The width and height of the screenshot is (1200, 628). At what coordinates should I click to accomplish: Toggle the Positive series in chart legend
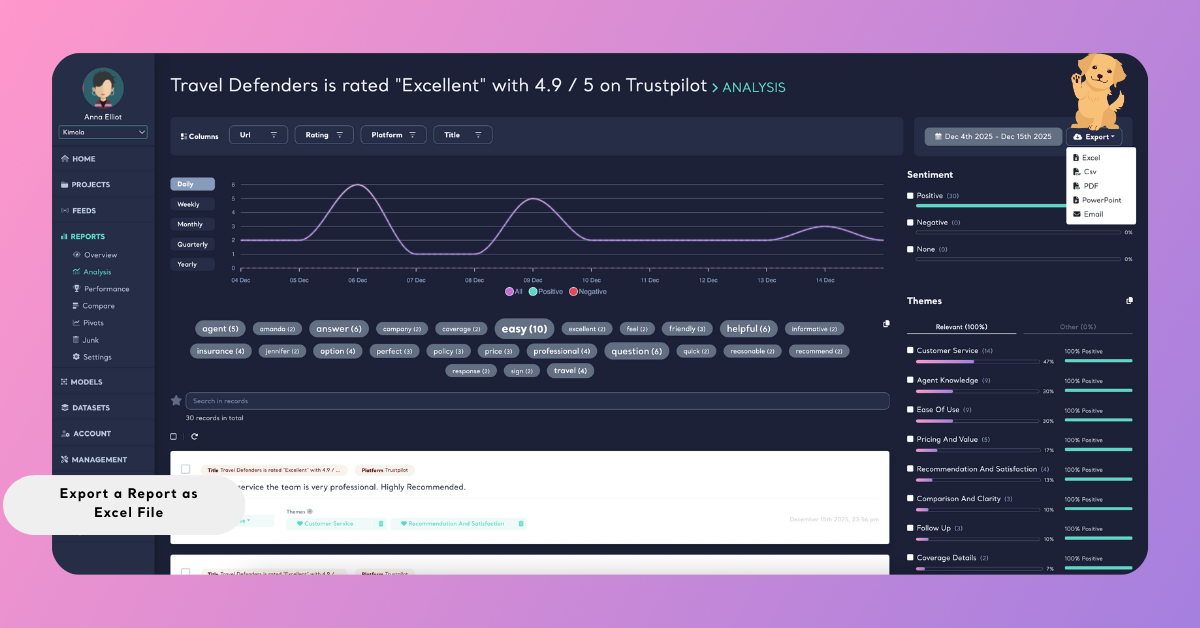coord(545,291)
